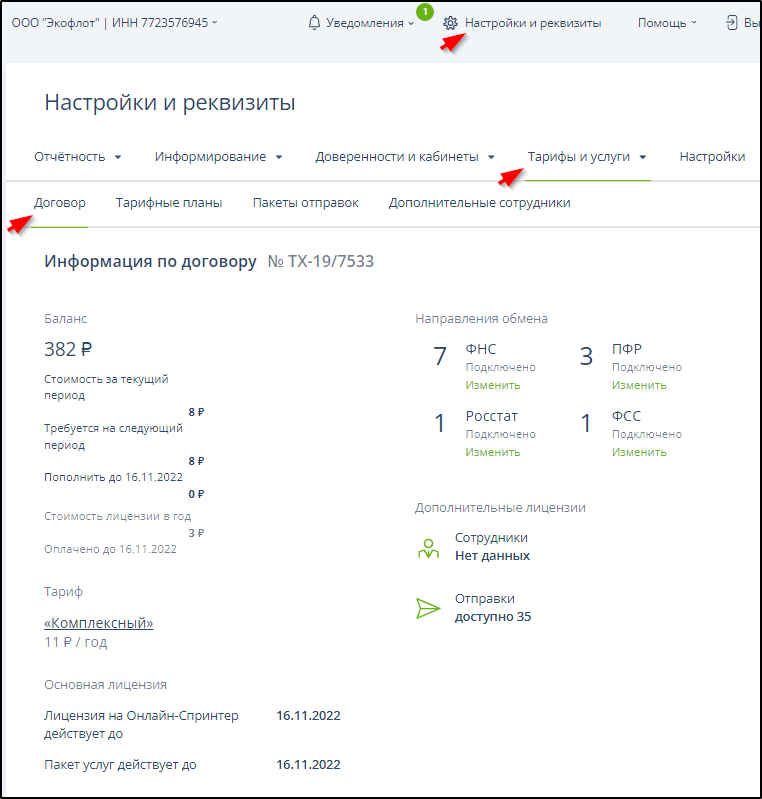The width and height of the screenshot is (762, 799).
Task: Go to the Настройки menu item
Action: click(x=712, y=157)
